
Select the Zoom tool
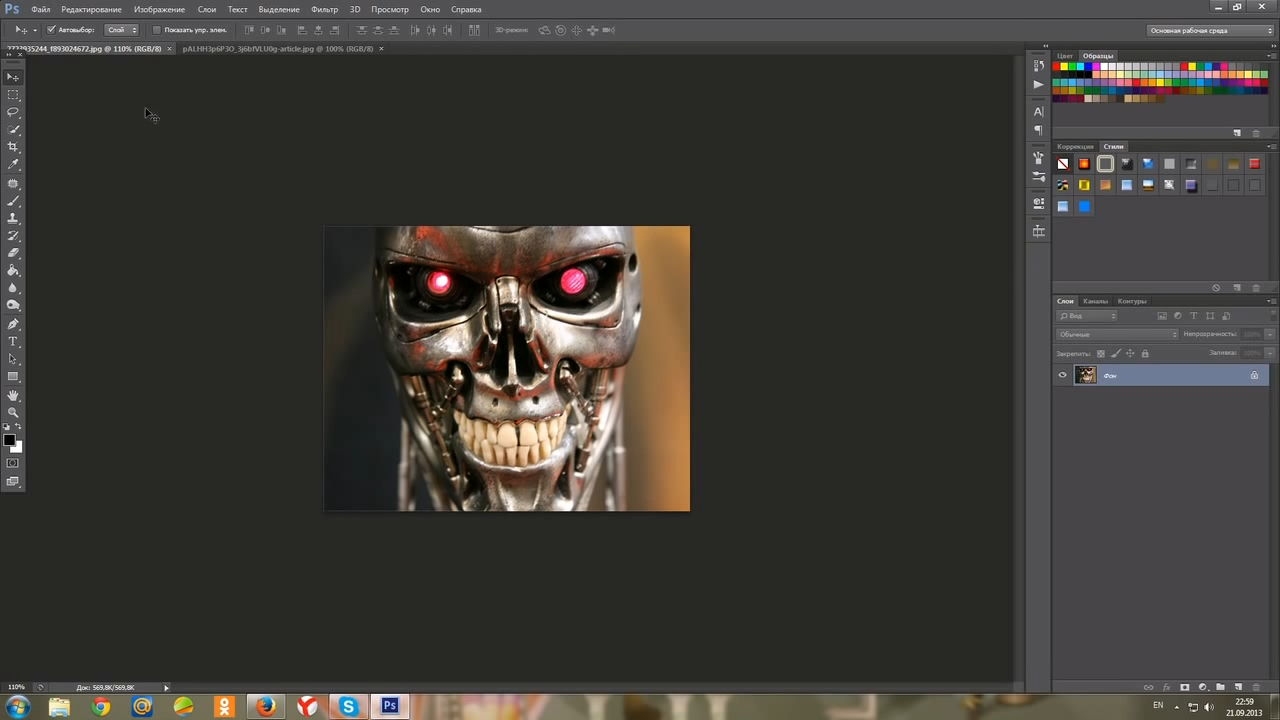[x=13, y=413]
